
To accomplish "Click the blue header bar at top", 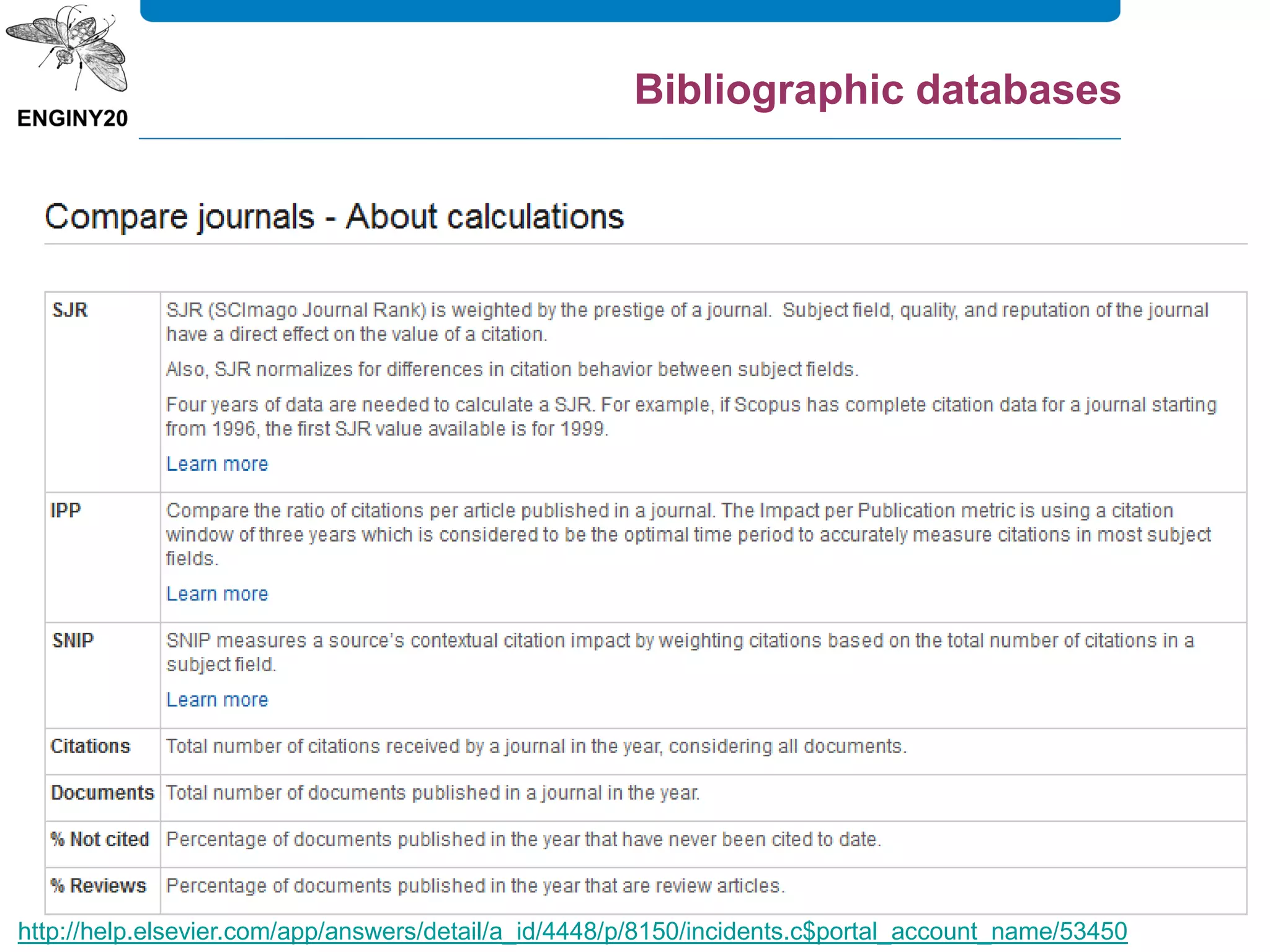I will point(629,10).
